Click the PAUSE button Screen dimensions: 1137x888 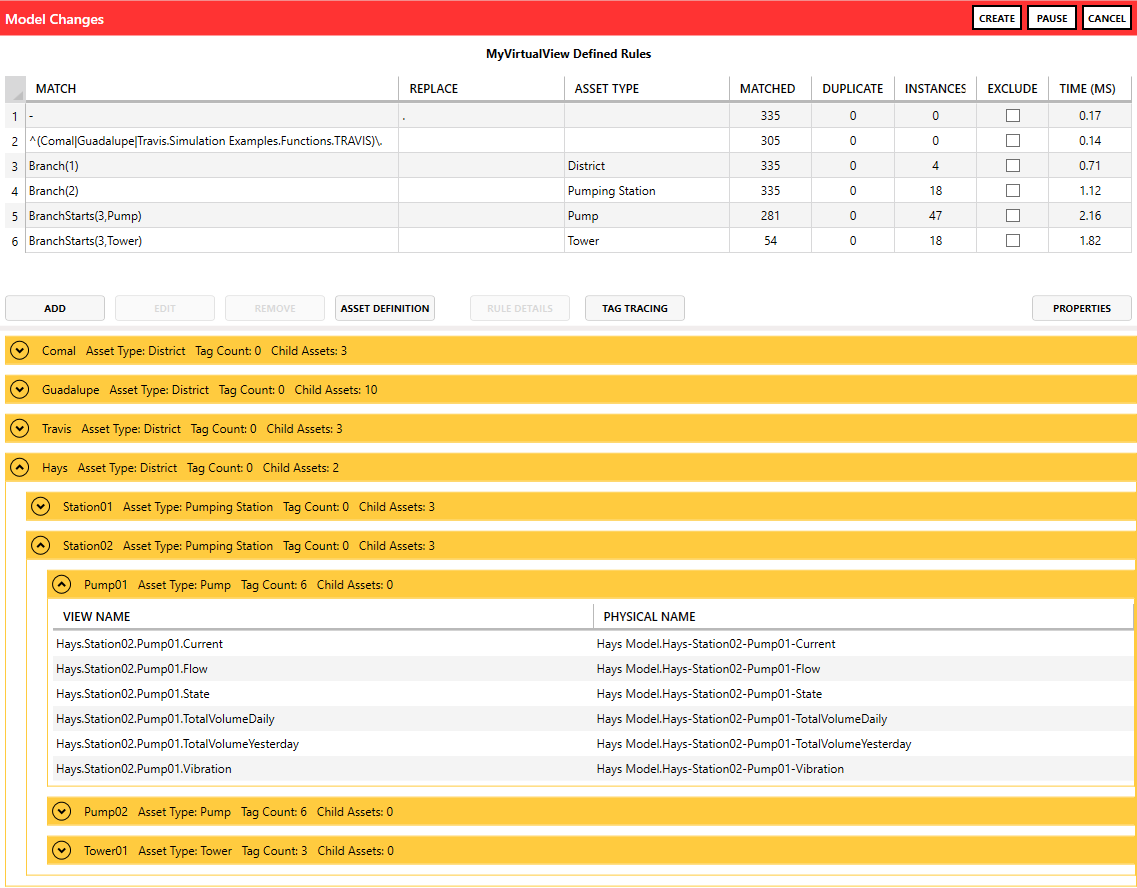click(1051, 18)
